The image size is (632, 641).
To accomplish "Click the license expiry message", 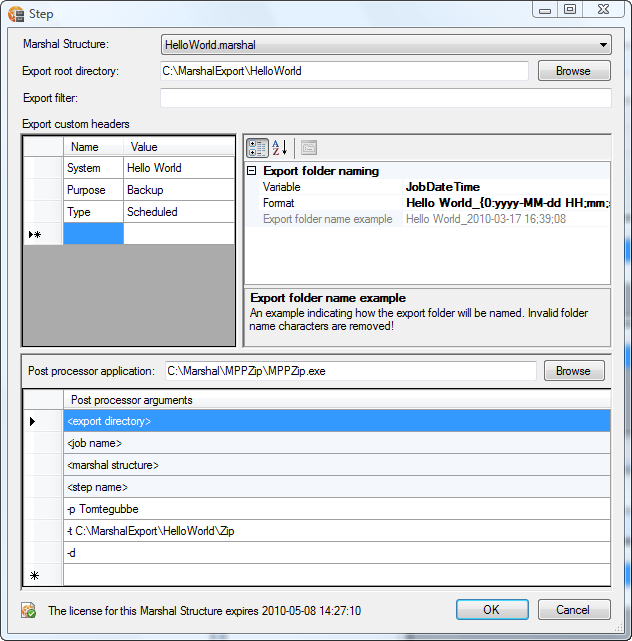I will 204,611.
